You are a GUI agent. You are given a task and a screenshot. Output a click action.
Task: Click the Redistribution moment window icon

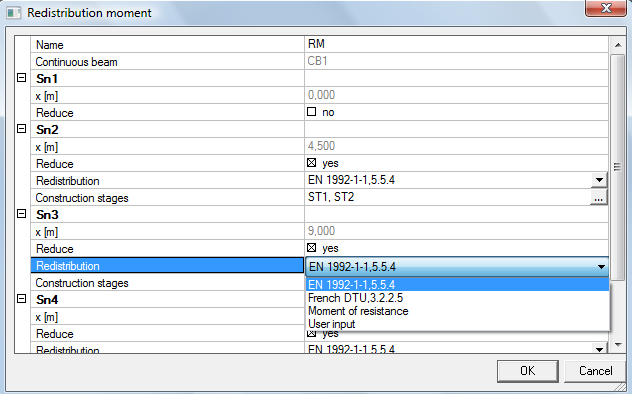point(13,13)
